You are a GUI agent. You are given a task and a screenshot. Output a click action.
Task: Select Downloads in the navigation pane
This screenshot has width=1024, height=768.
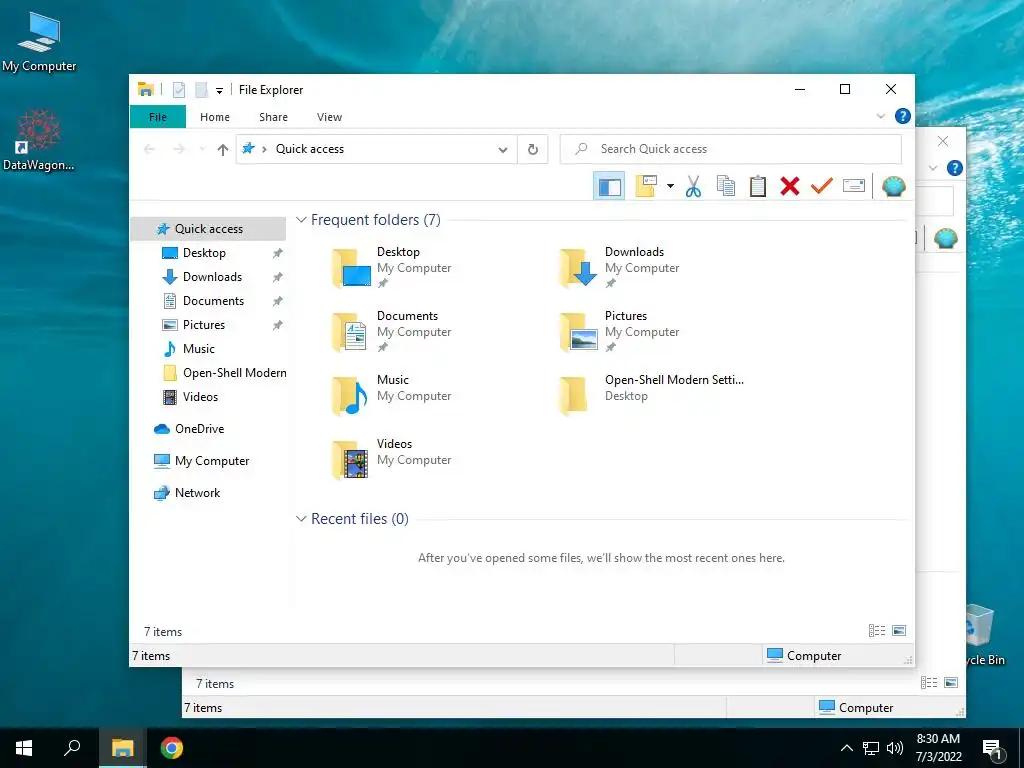212,277
